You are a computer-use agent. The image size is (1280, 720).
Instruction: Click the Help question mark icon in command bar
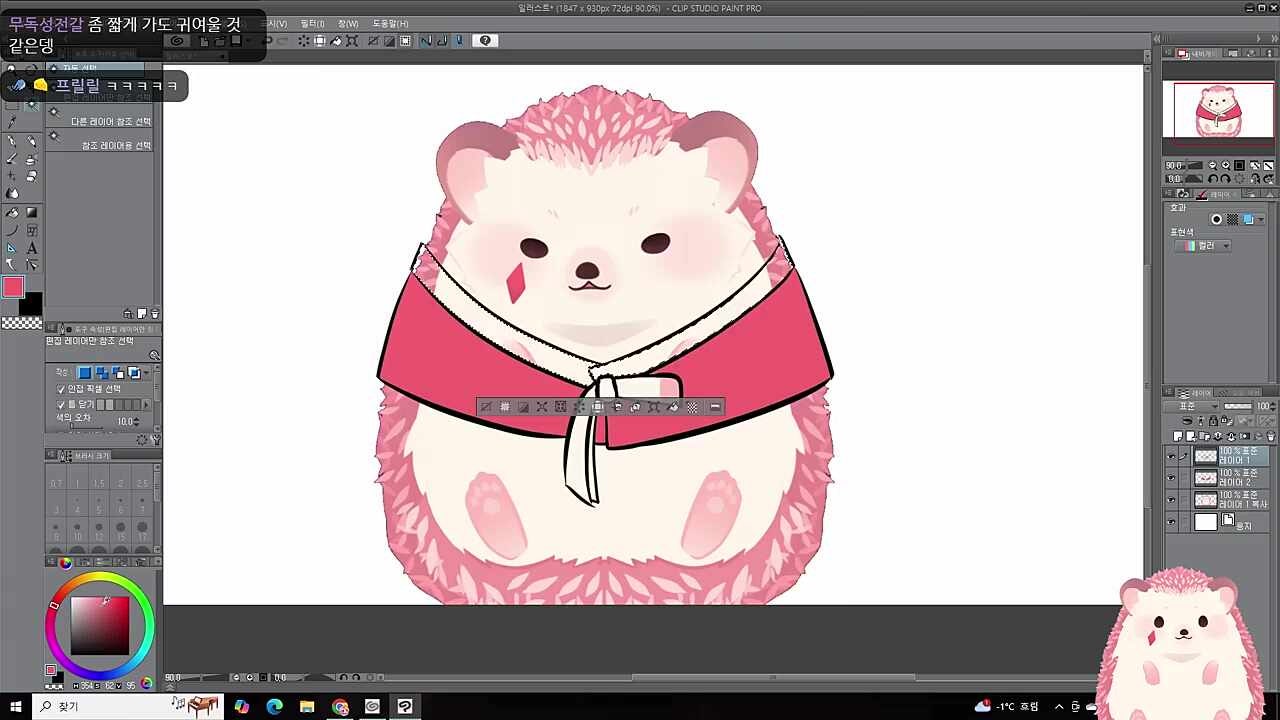click(485, 41)
